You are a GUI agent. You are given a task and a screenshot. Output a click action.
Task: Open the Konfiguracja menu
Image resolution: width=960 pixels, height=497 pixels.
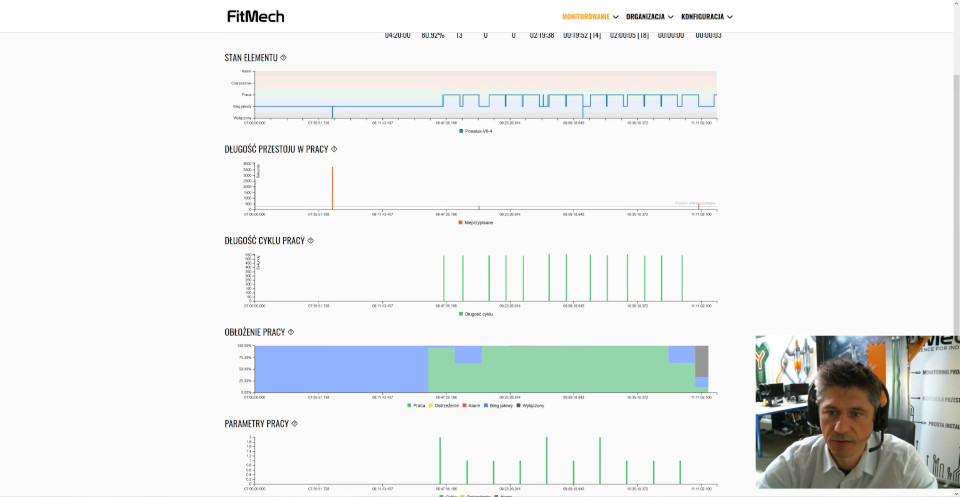707,17
